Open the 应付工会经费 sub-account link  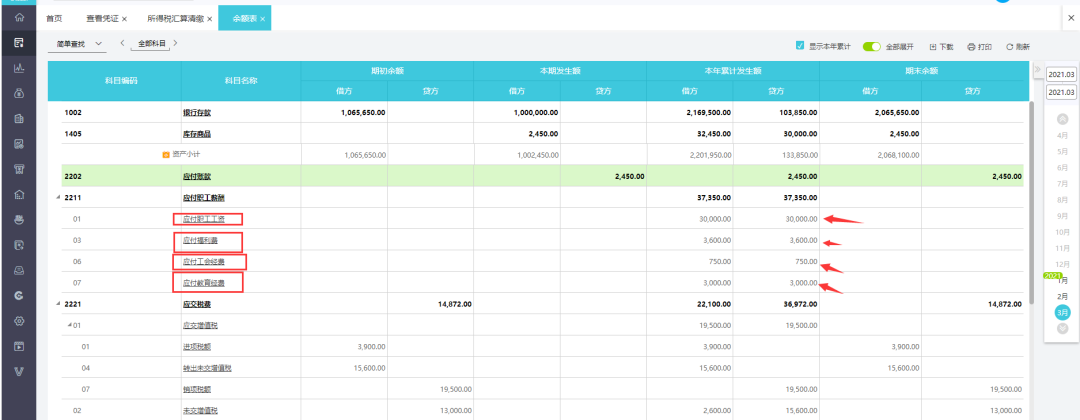[203, 262]
